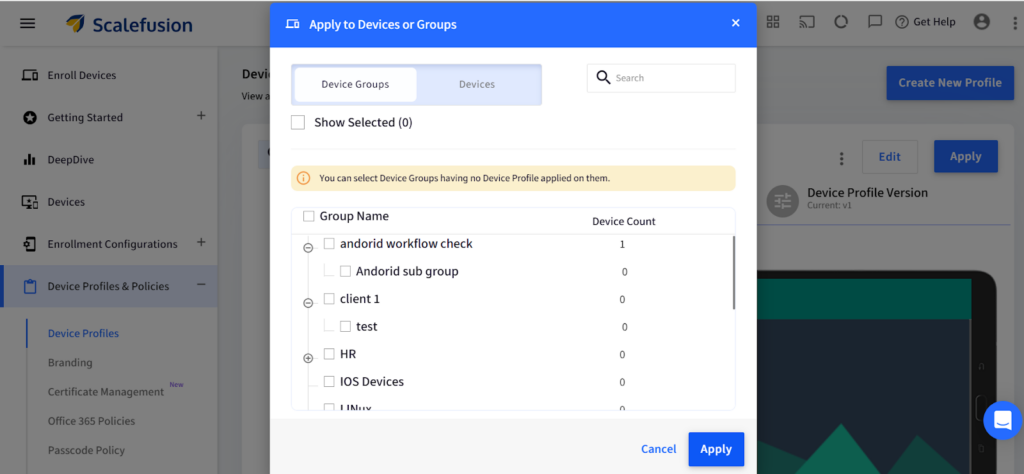The width and height of the screenshot is (1024, 474).
Task: Close the Apply to Devices dialog
Action: coord(735,23)
